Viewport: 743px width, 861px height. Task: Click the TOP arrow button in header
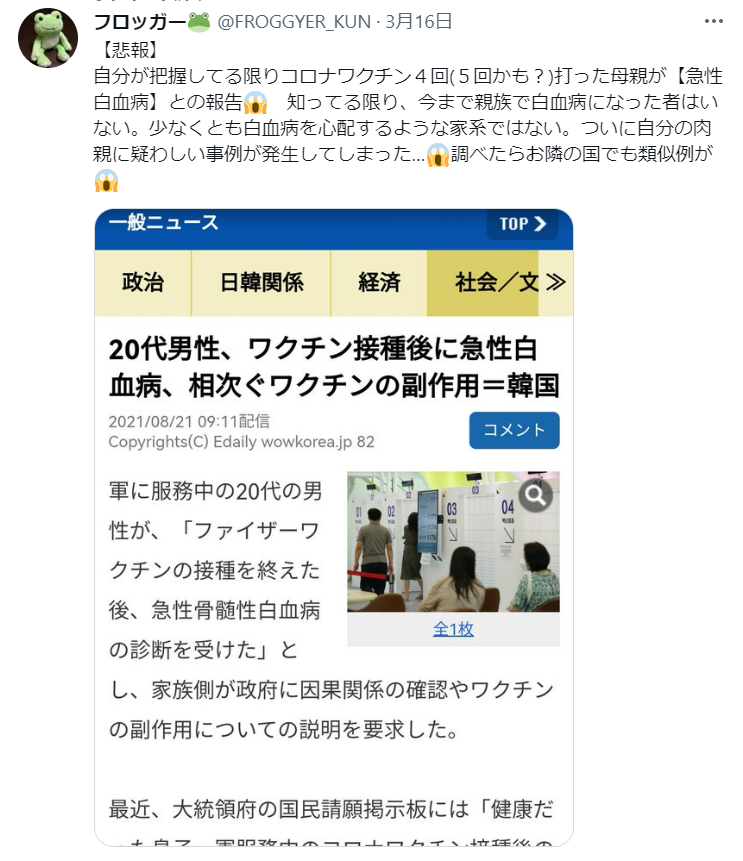tap(522, 224)
